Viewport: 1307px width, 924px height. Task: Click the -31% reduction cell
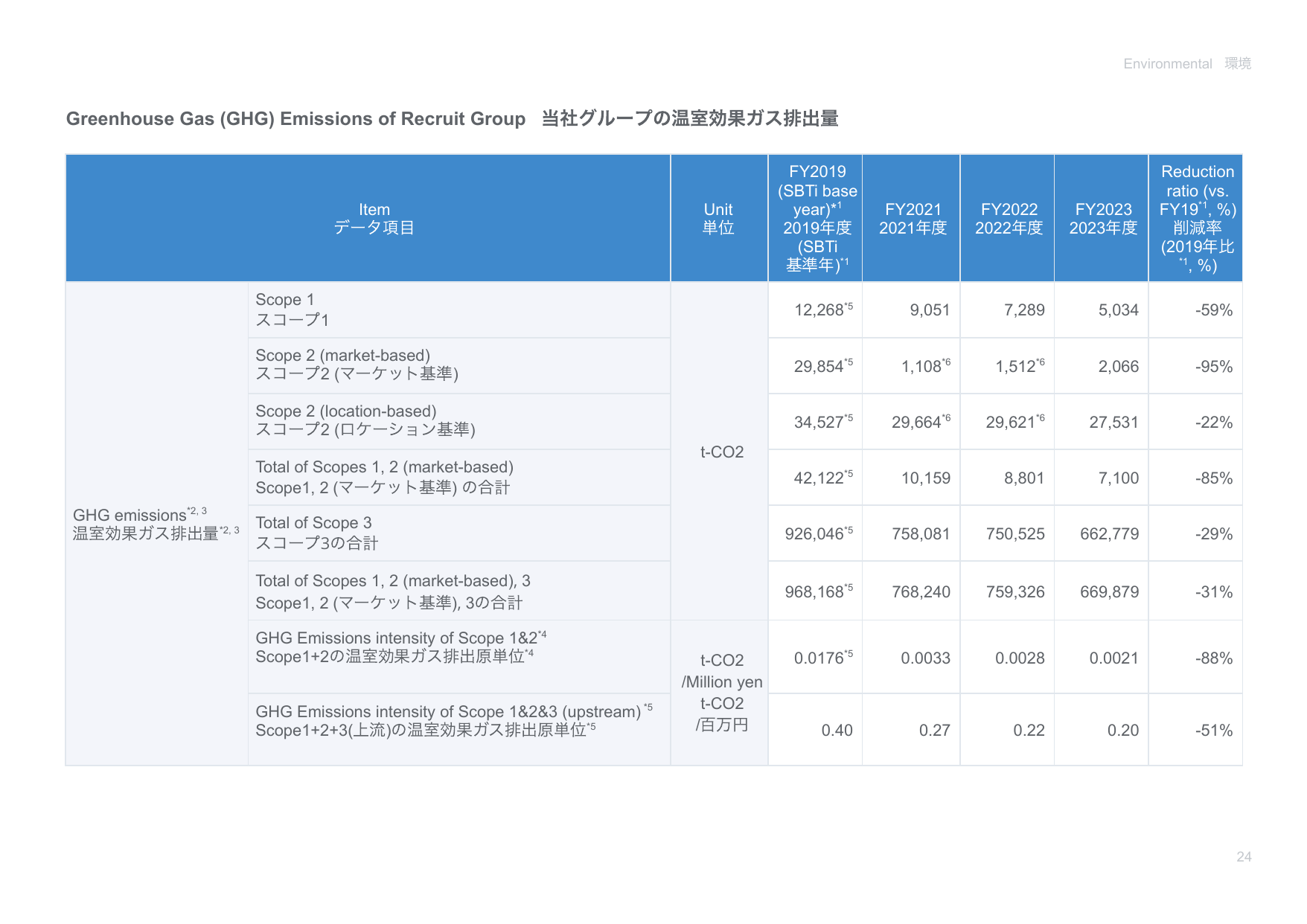coord(1195,591)
